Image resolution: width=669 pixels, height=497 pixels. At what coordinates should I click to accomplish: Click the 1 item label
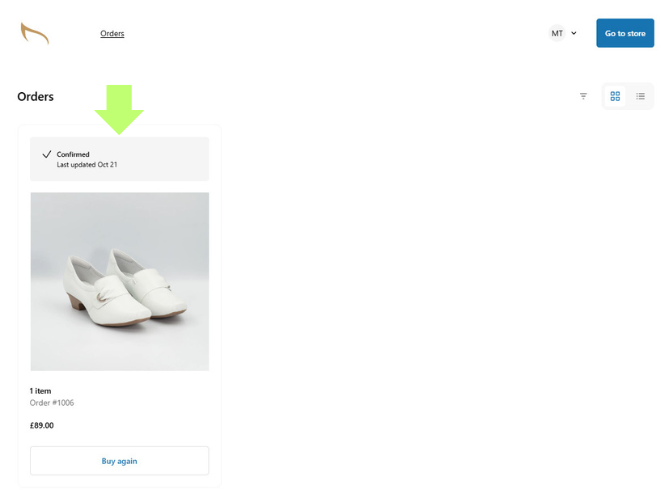[x=40, y=391]
